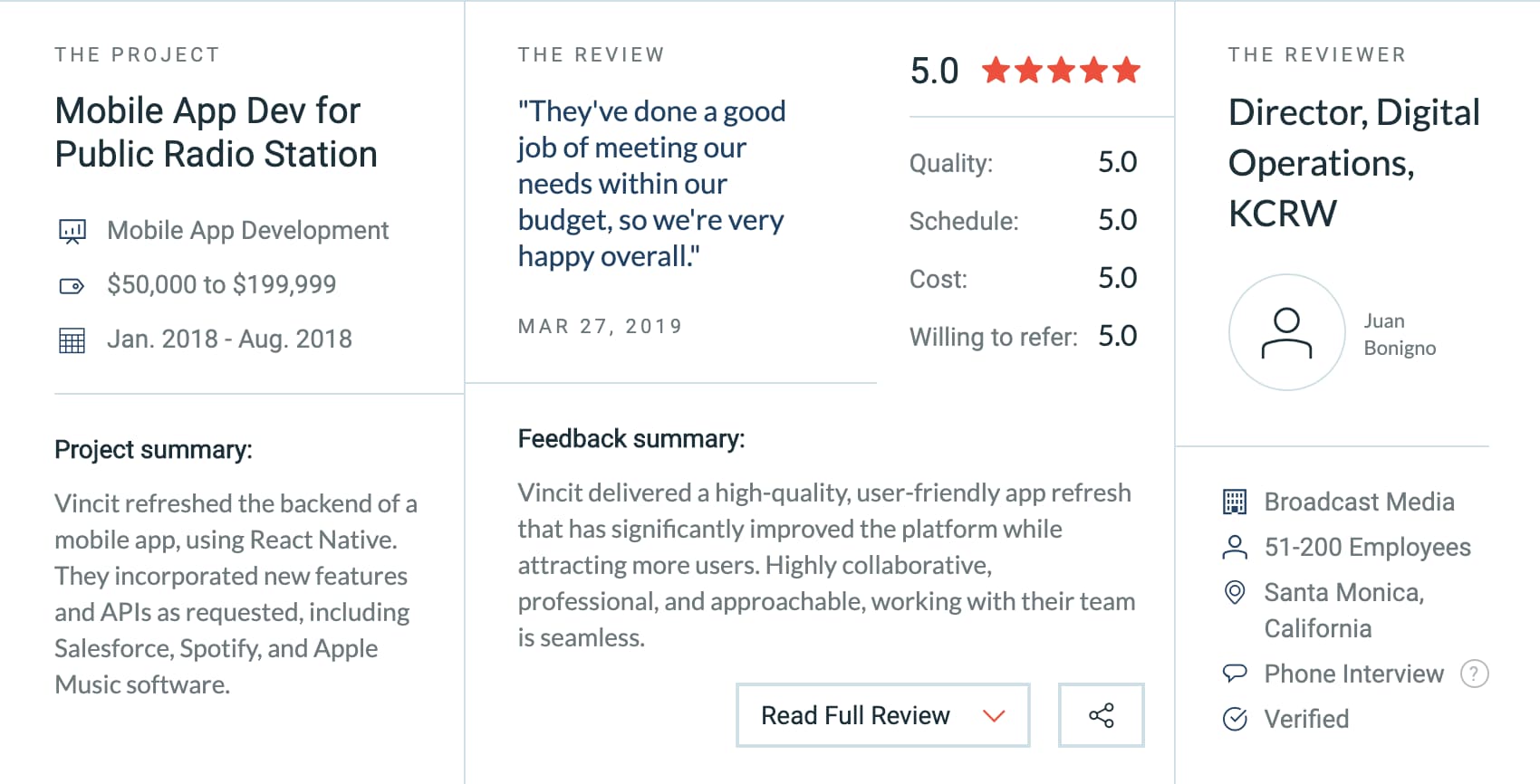1540x784 pixels.
Task: Open the Phone Interview help question mark
Action: [x=1474, y=674]
